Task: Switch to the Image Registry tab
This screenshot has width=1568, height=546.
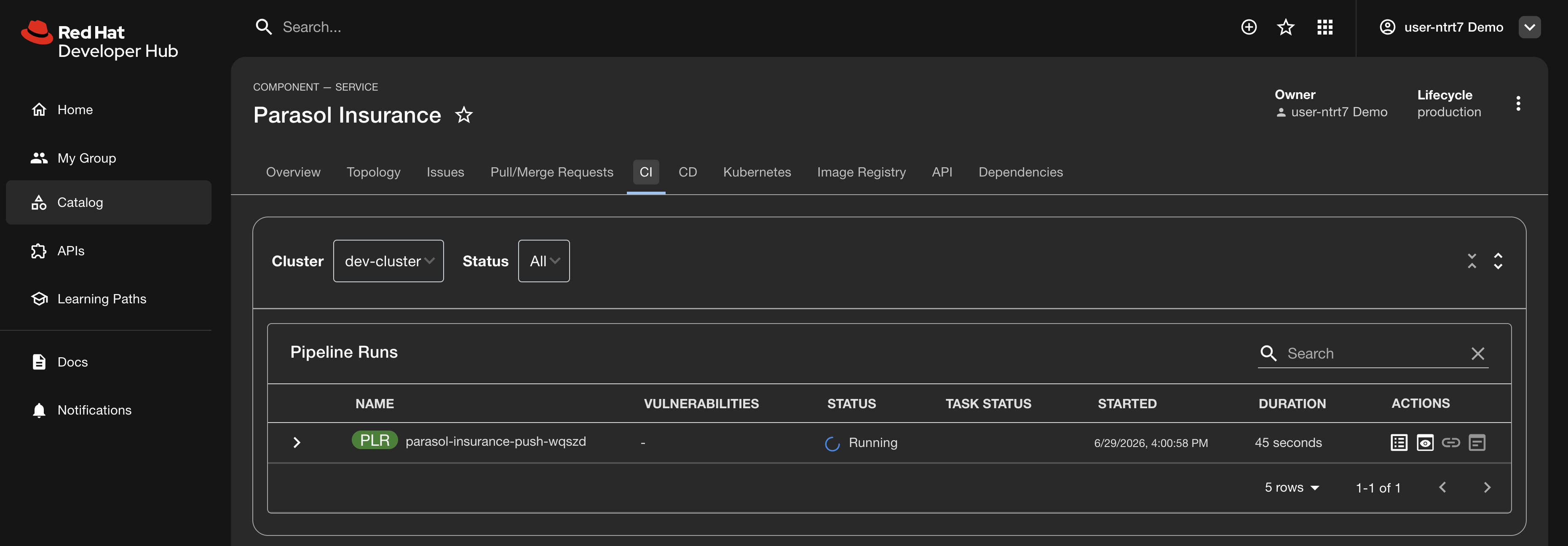Action: pos(861,172)
